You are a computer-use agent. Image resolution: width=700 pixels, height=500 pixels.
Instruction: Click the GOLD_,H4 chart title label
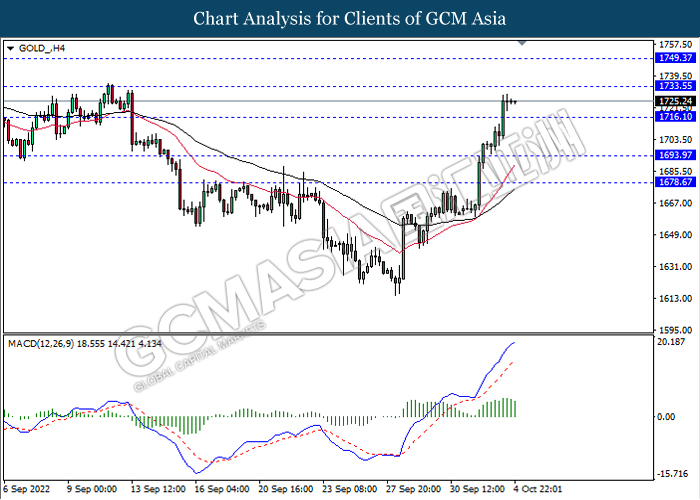(42, 48)
